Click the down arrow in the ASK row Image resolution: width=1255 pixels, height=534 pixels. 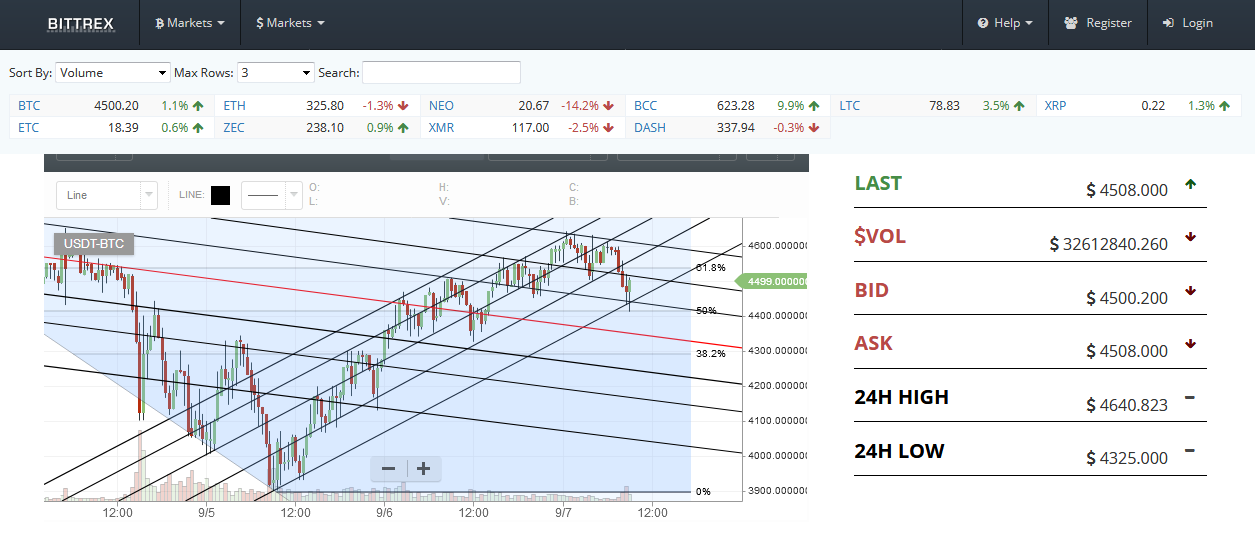pyautogui.click(x=1190, y=344)
